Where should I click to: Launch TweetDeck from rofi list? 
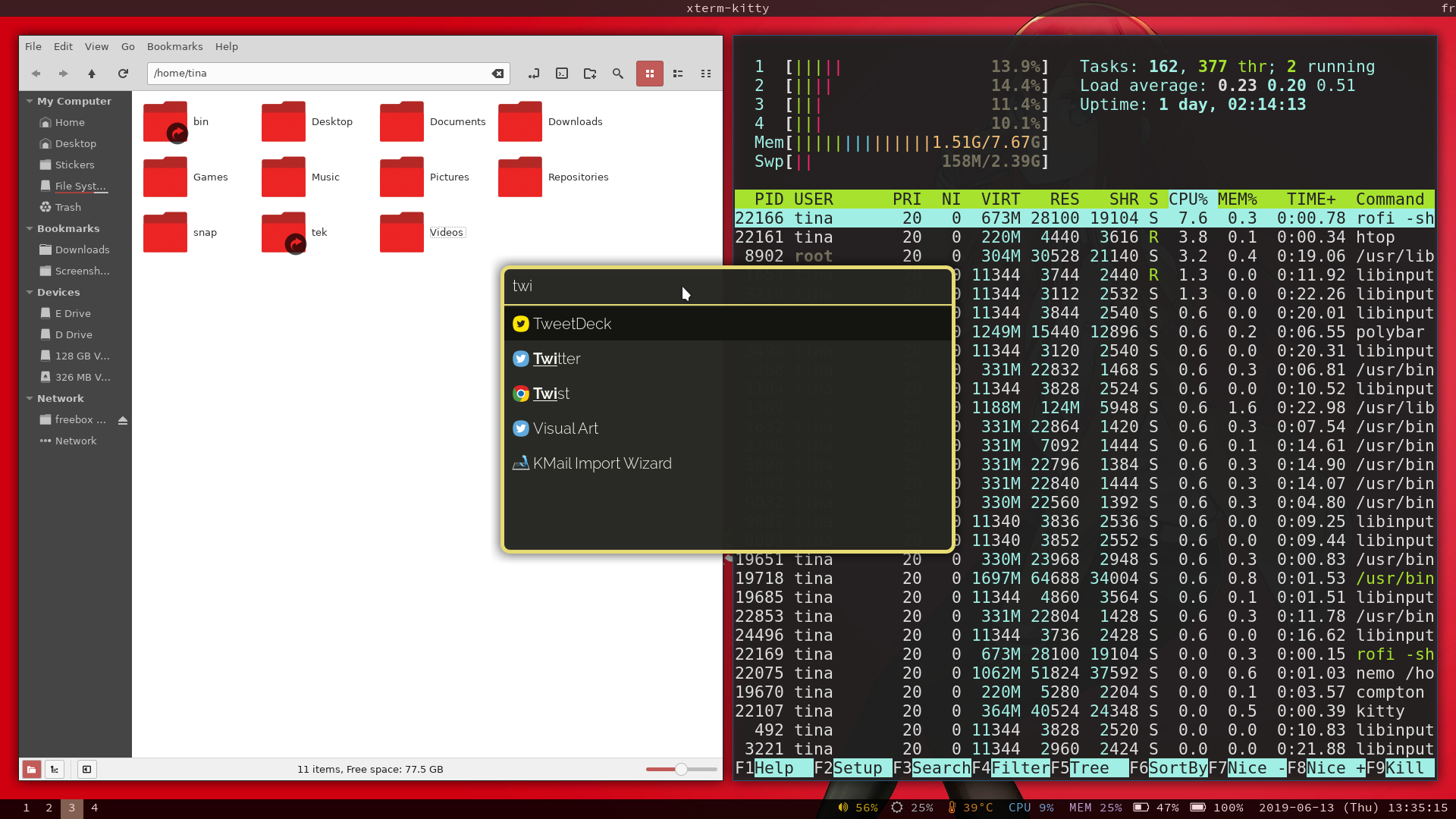point(728,324)
